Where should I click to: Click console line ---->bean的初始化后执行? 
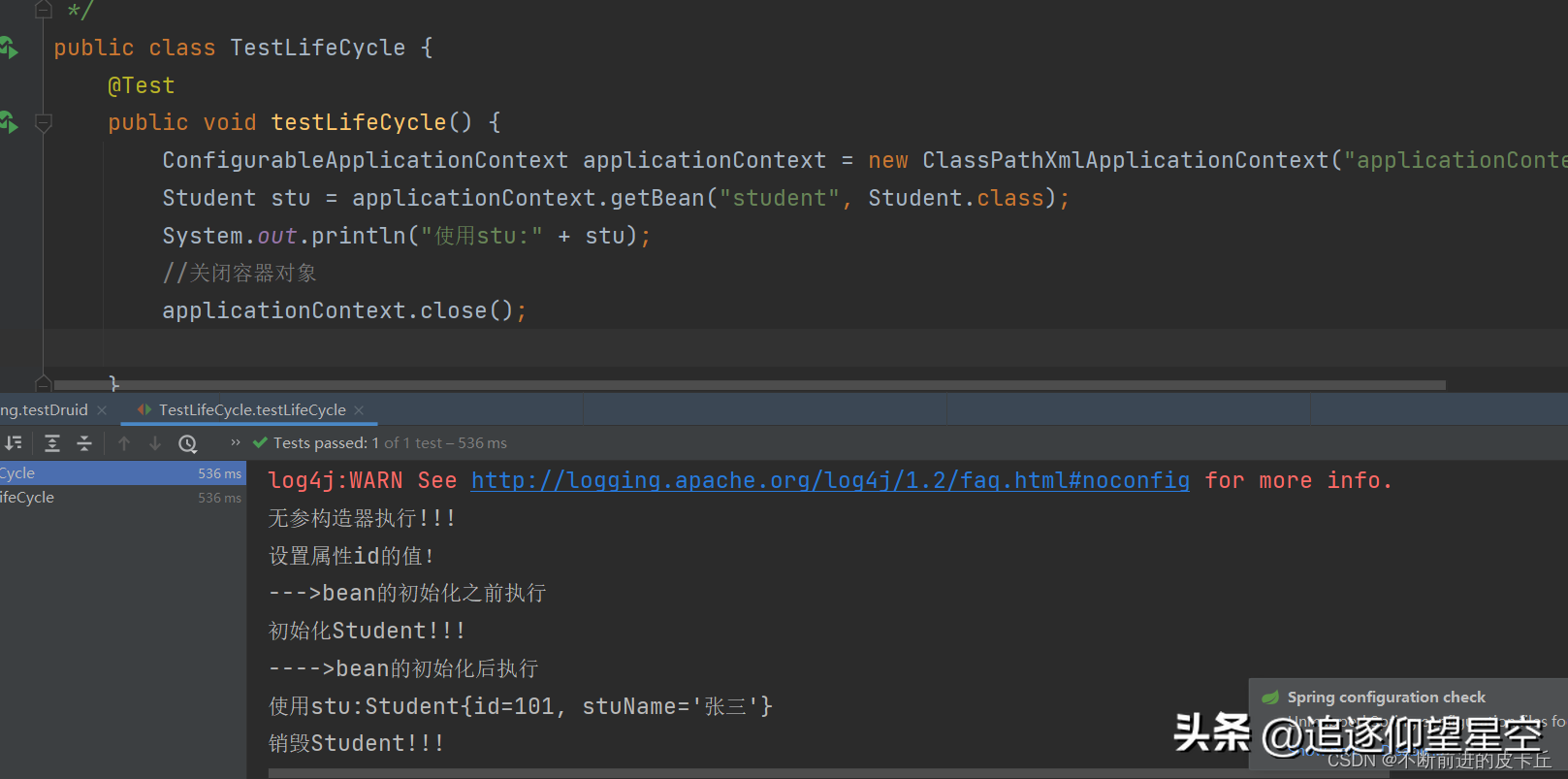click(x=403, y=668)
